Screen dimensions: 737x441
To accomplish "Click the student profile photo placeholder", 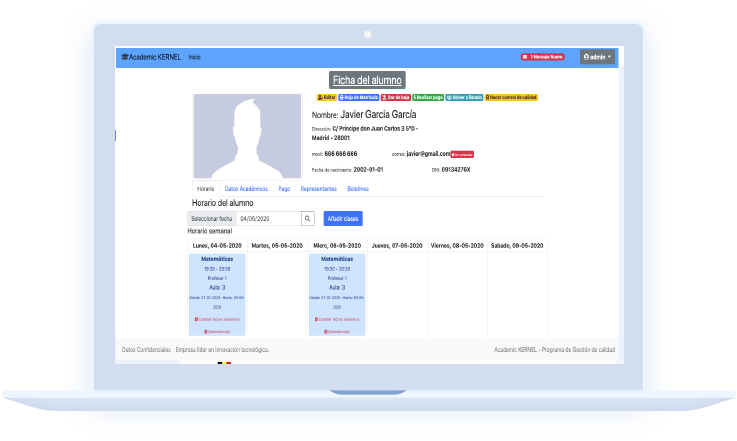I will pyautogui.click(x=247, y=136).
